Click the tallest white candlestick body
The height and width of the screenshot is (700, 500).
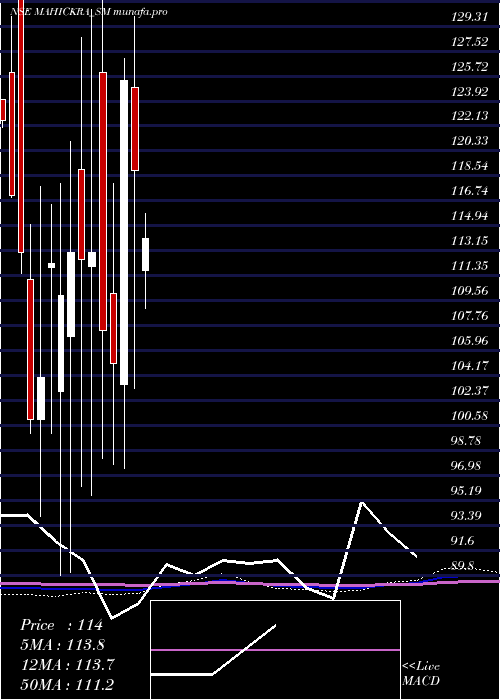pos(124,232)
